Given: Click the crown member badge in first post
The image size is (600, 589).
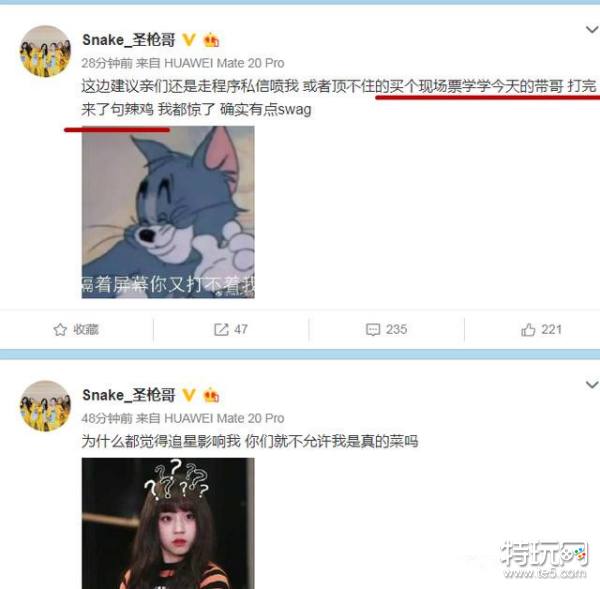Looking at the screenshot, I should [x=211, y=40].
